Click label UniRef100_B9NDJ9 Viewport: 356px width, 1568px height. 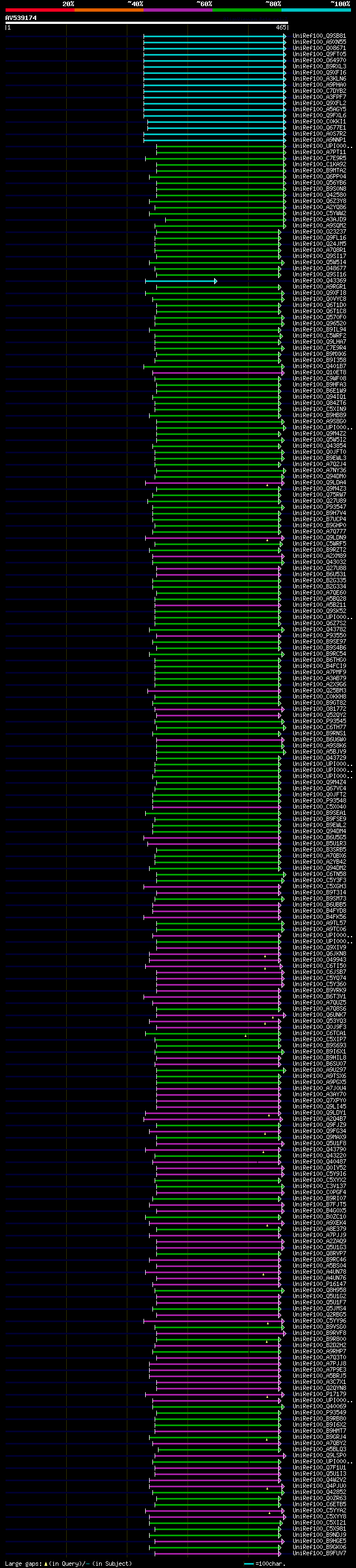click(319, 1535)
